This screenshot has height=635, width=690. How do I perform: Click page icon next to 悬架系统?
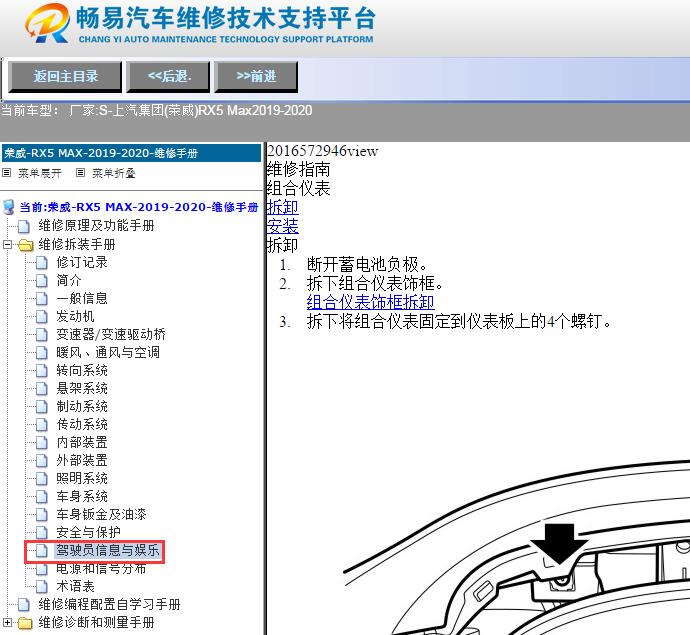pos(42,389)
